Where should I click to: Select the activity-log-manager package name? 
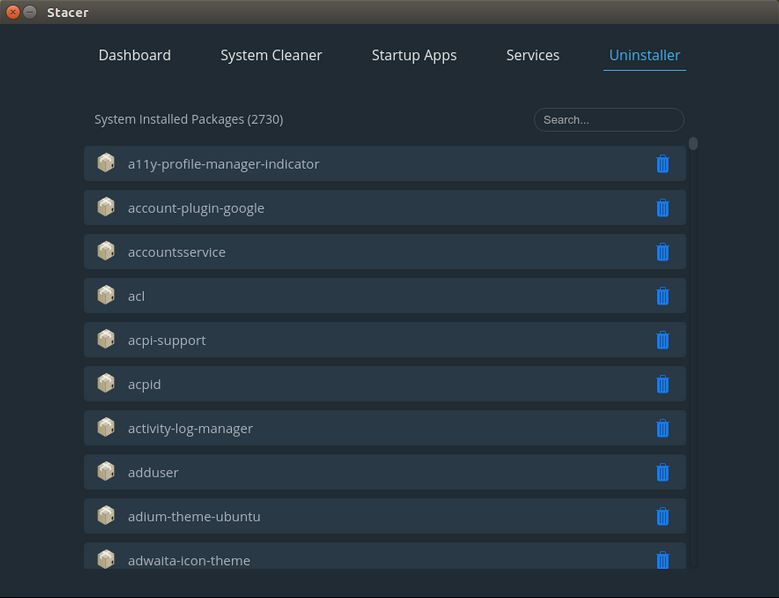[x=190, y=429]
